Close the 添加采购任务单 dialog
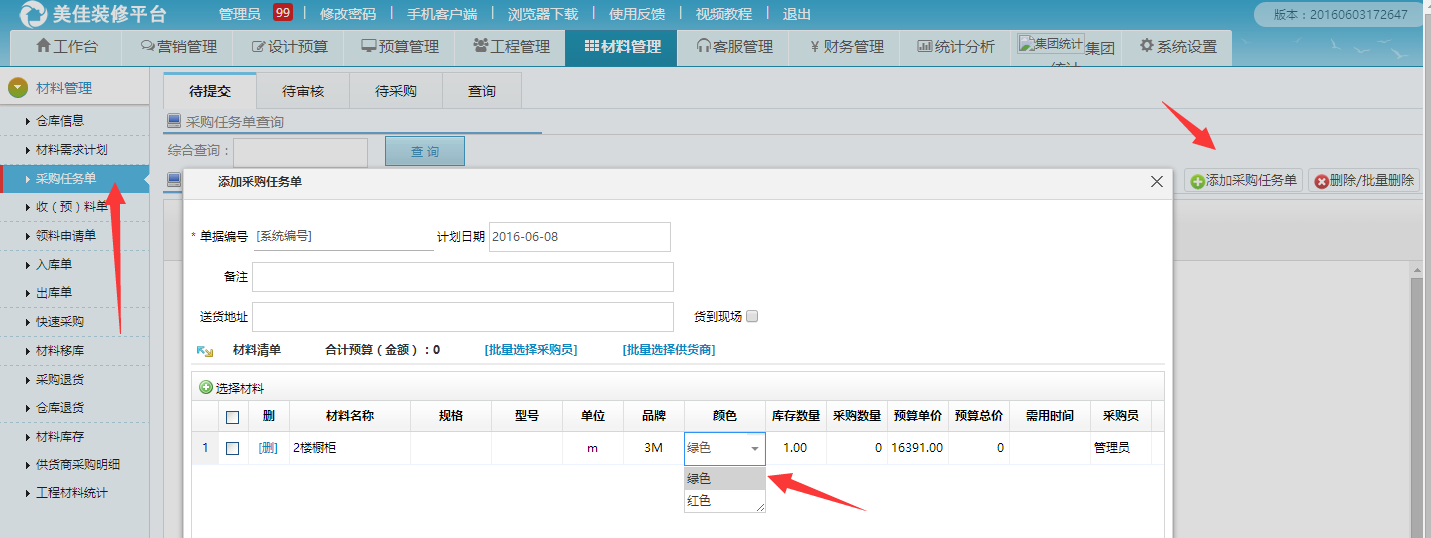This screenshot has width=1431, height=538. [1156, 182]
